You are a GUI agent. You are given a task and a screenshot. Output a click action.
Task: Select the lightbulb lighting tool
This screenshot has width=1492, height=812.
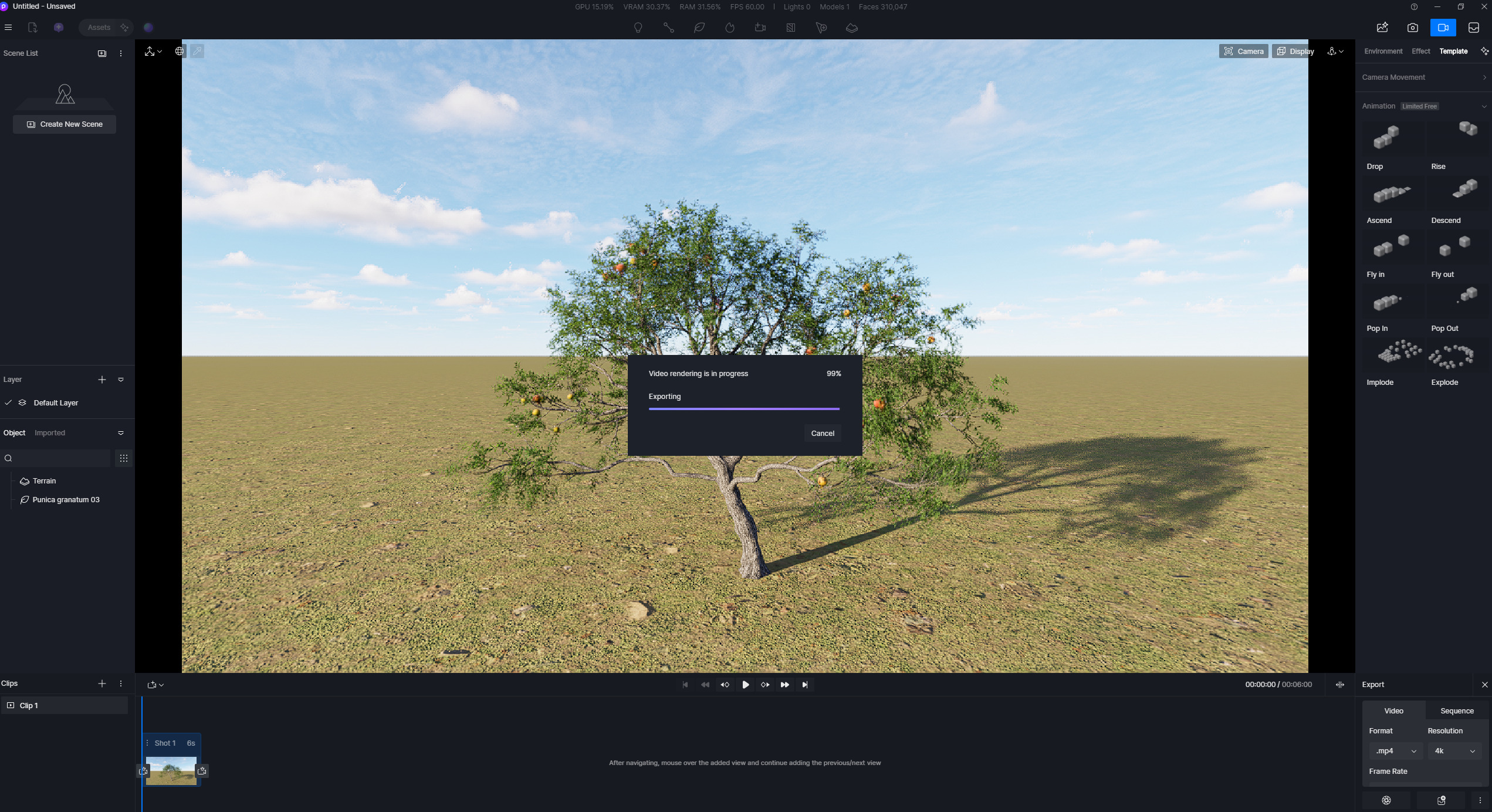tap(638, 28)
